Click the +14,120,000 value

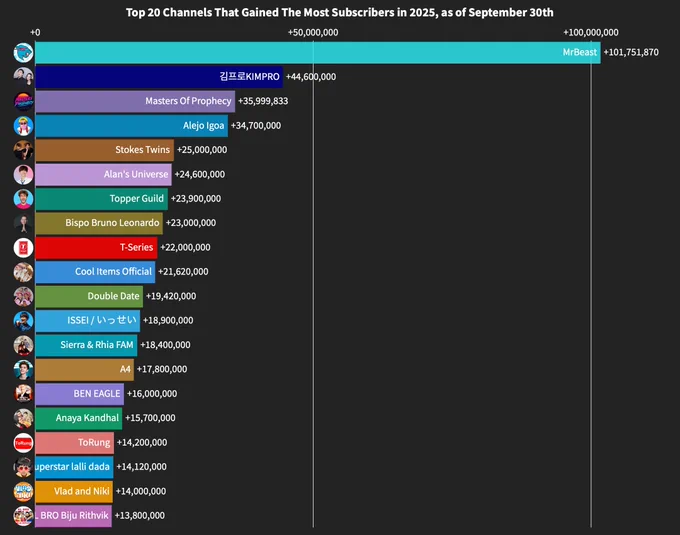[x=141, y=467]
